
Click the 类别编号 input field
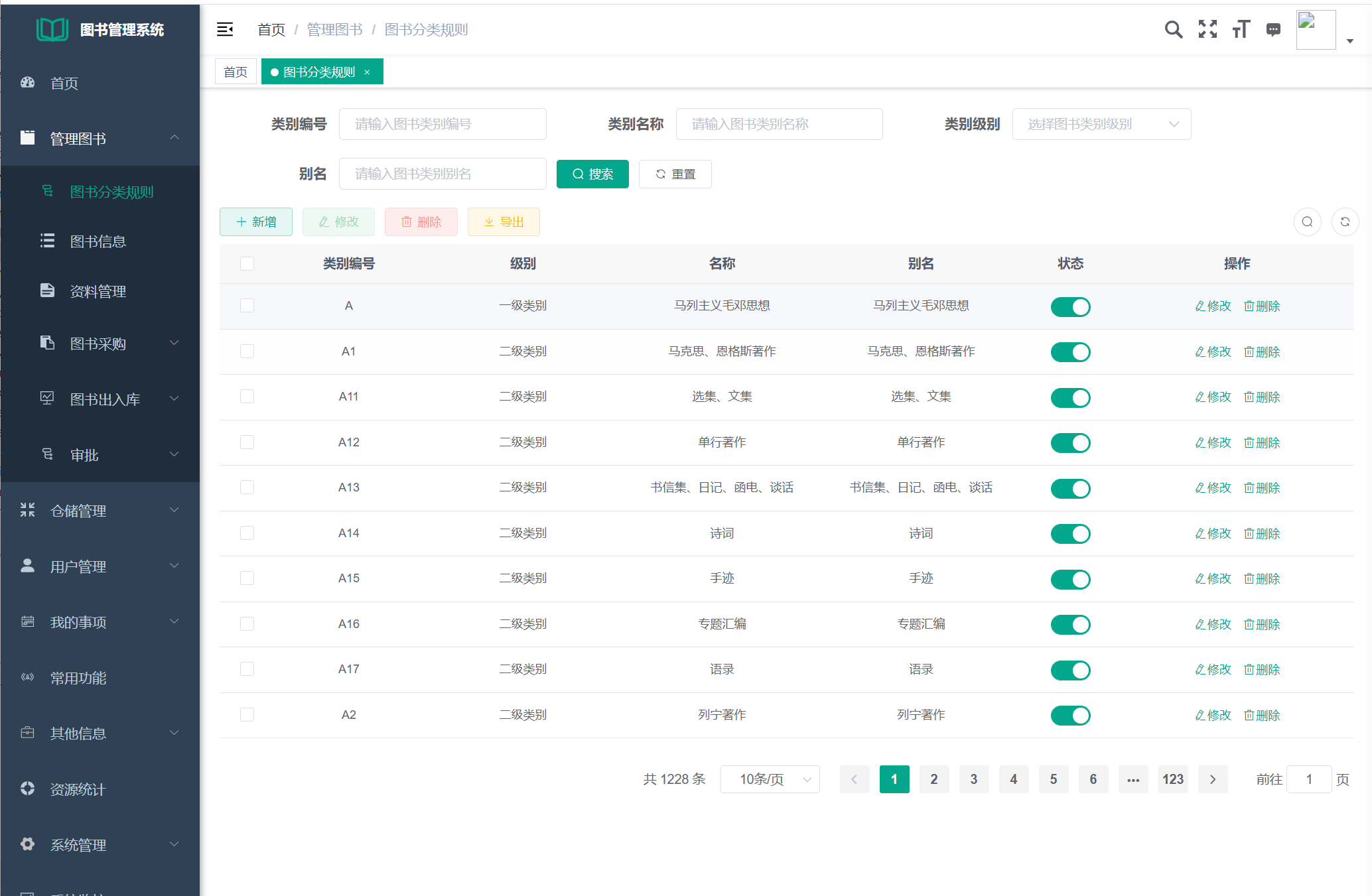click(x=443, y=124)
